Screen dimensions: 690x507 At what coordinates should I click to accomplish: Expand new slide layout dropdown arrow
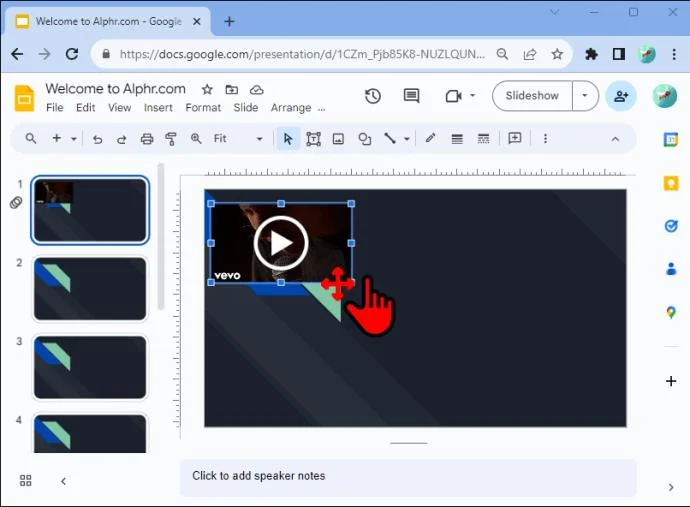coord(73,139)
